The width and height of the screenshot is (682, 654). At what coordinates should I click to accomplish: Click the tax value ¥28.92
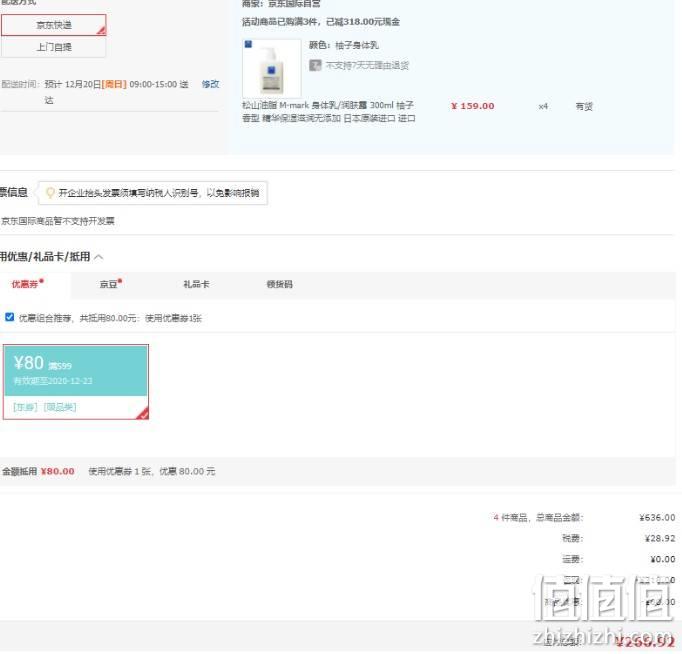click(660, 538)
